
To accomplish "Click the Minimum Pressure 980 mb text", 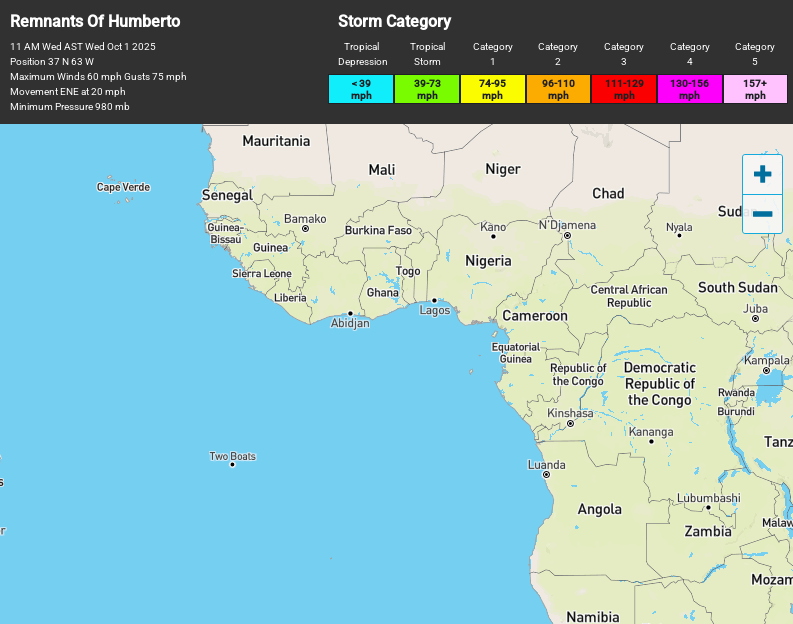I will point(70,107).
